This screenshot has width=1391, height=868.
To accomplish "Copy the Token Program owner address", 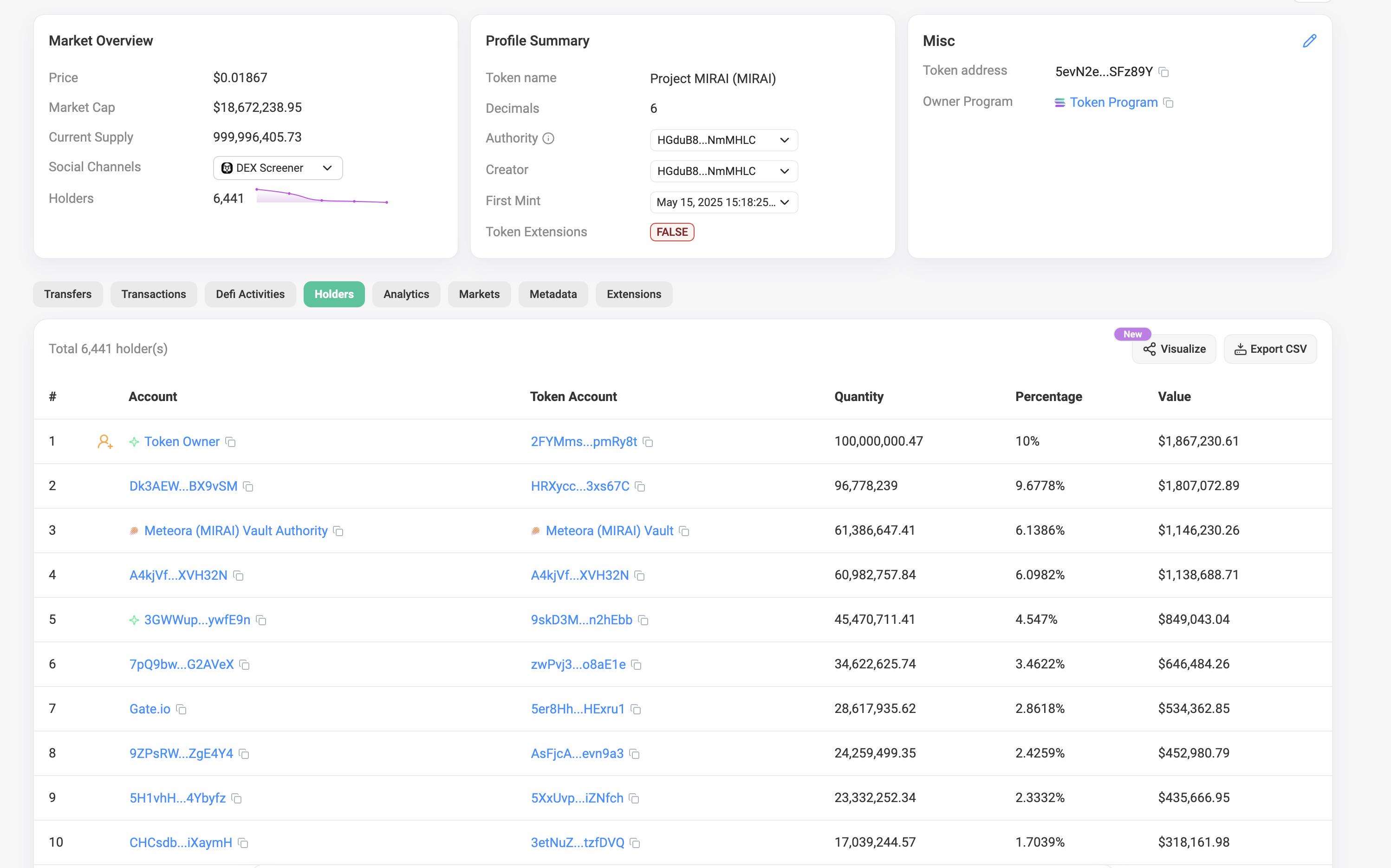I will 1168,103.
